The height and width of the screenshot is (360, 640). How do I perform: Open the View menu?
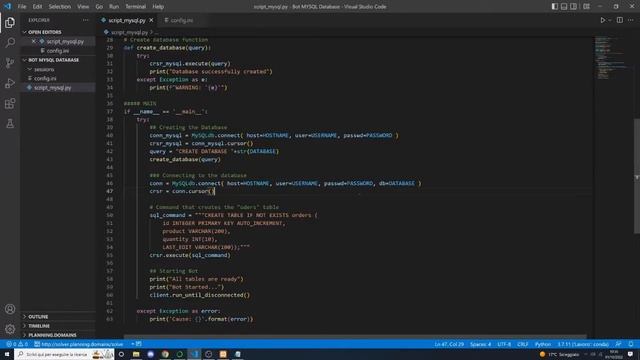[x=83, y=7]
